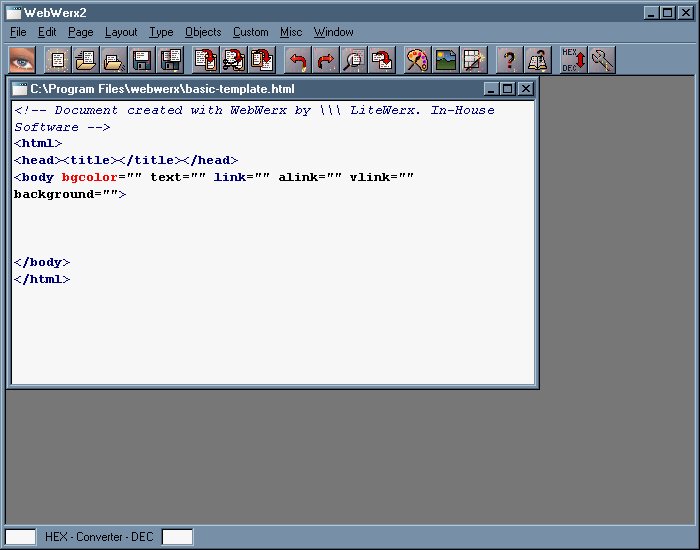Click the 'Software -->' comment line
Image resolution: width=700 pixels, height=550 pixels.
pos(62,127)
